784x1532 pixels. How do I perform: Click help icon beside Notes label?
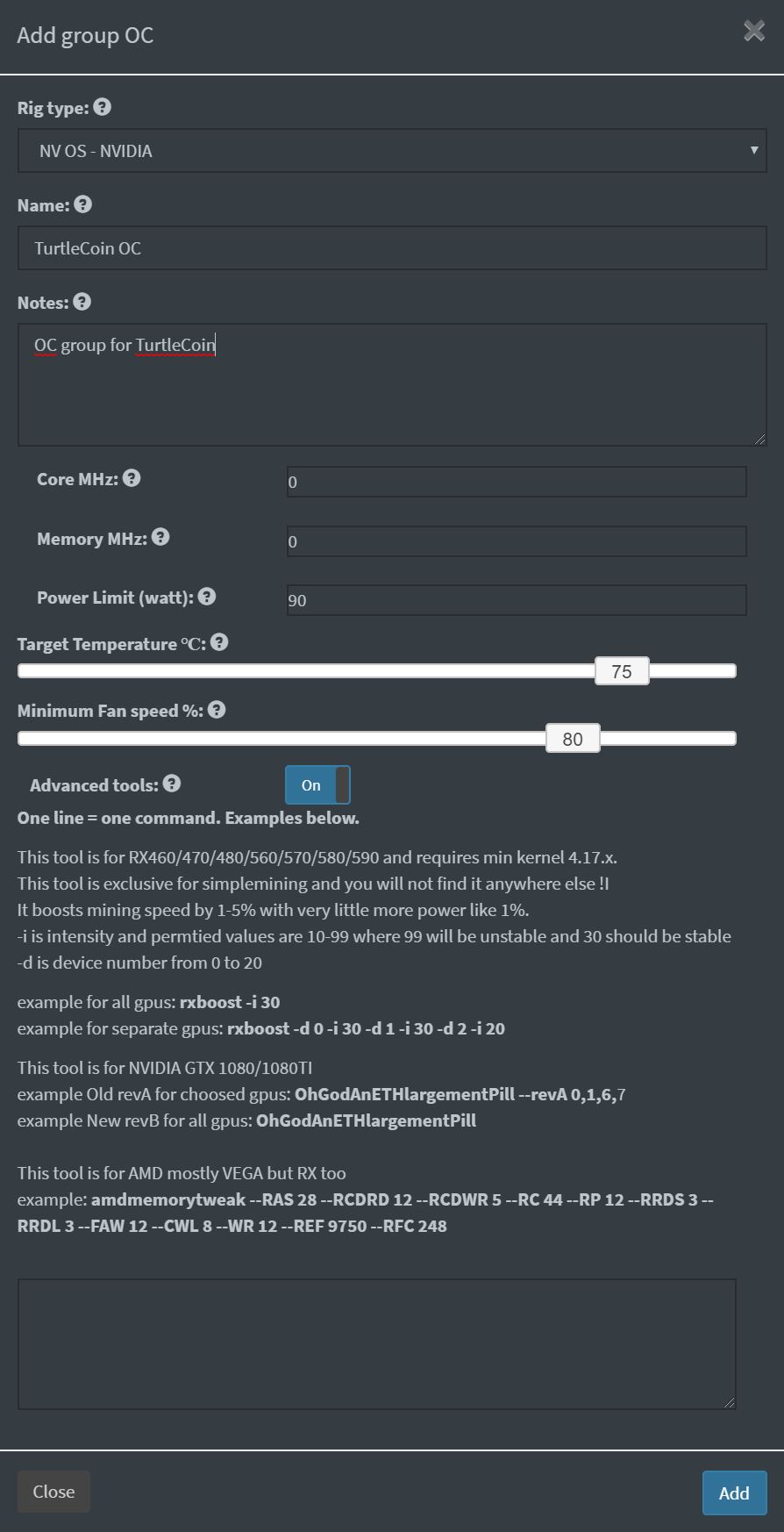(x=82, y=302)
